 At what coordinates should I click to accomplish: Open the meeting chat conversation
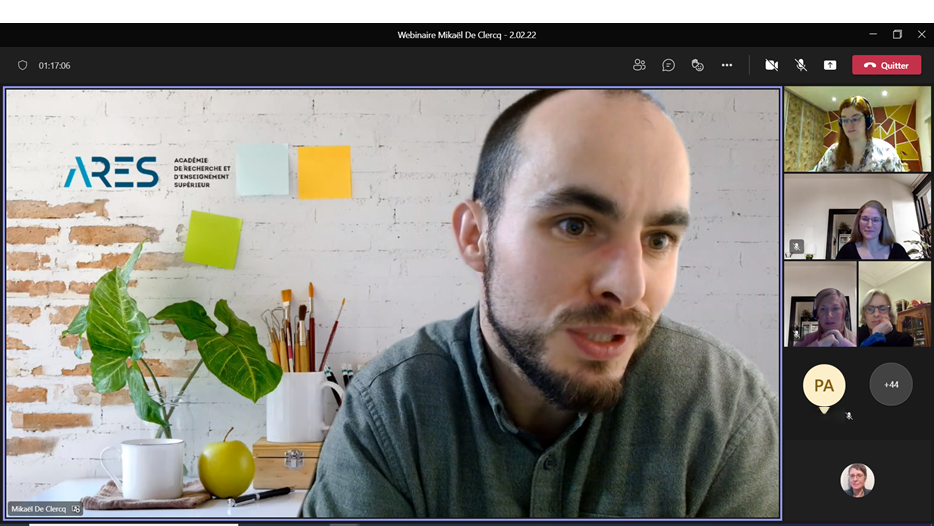point(668,65)
